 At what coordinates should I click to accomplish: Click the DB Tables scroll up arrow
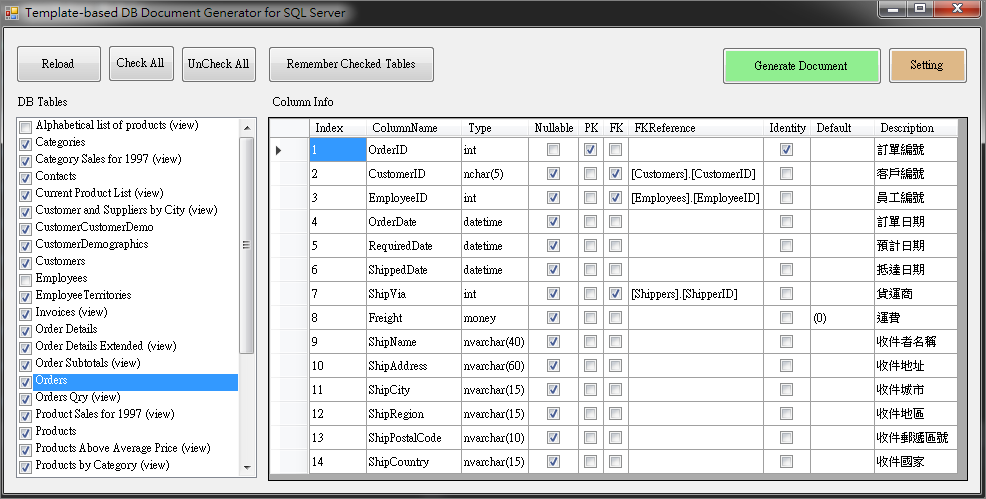(x=247, y=128)
